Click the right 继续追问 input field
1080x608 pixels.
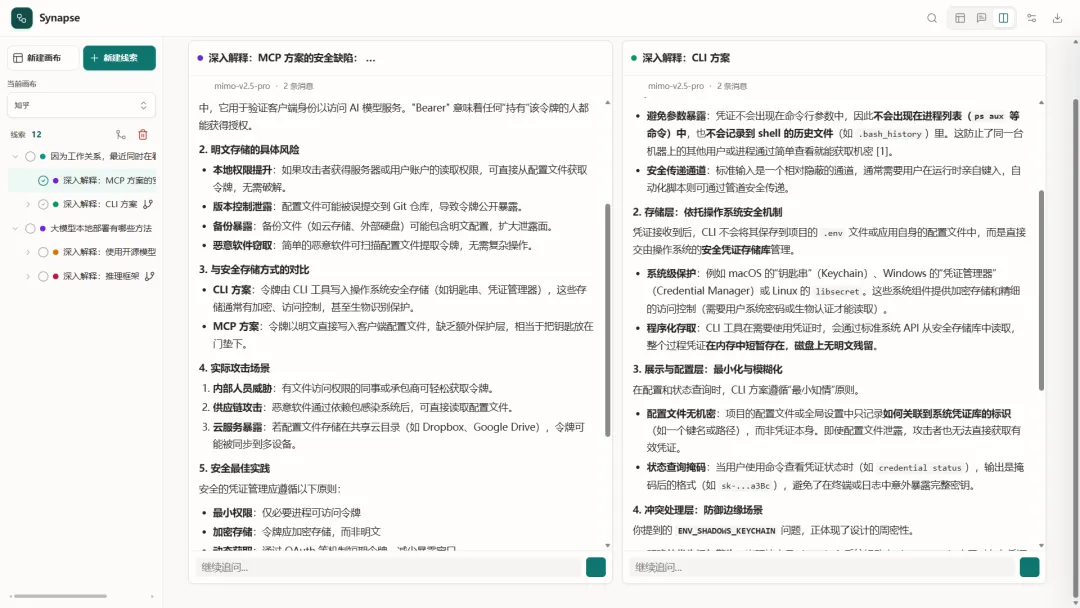pos(823,567)
